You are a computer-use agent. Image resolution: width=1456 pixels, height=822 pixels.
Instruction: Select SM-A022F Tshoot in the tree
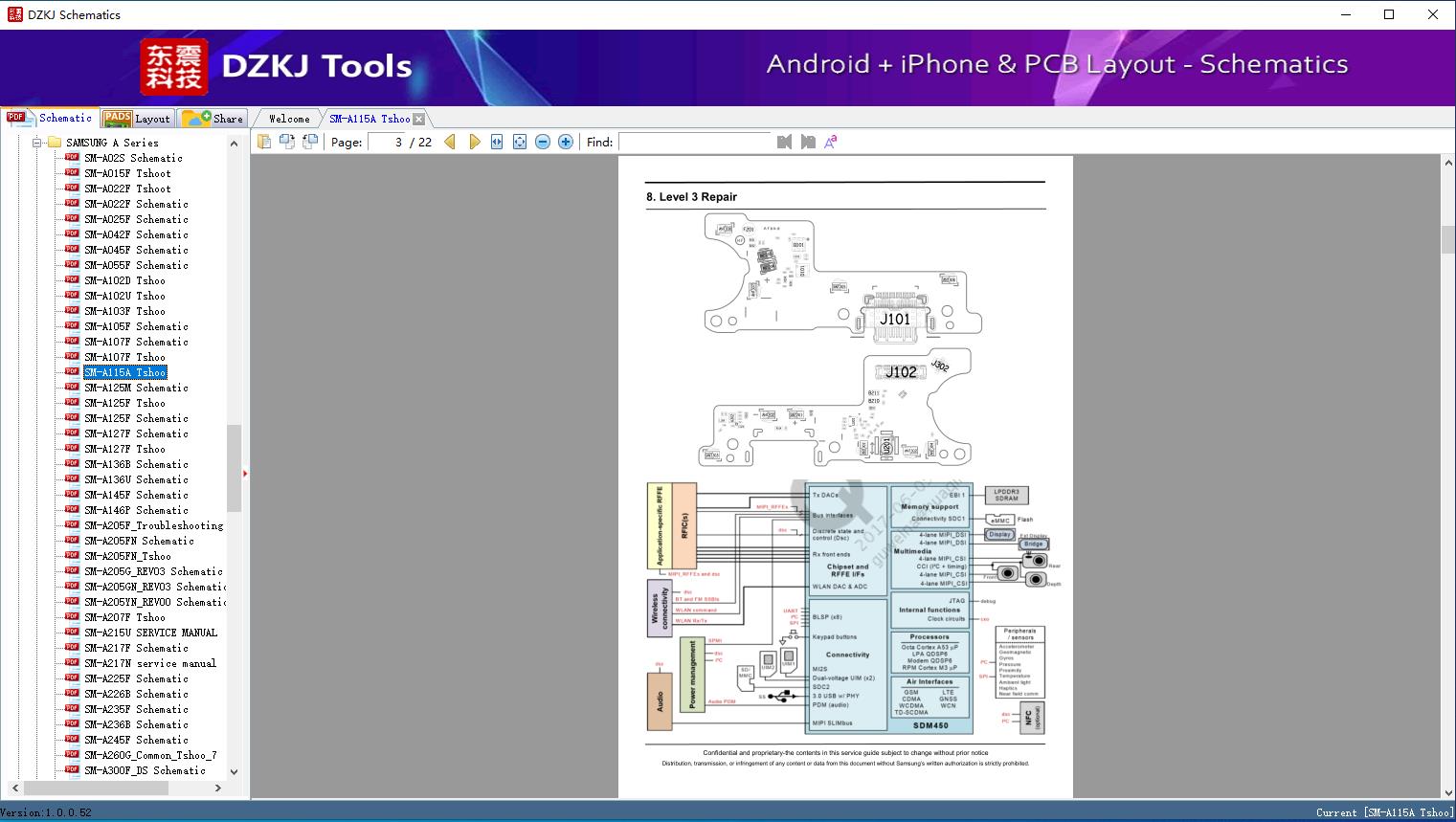click(x=127, y=189)
